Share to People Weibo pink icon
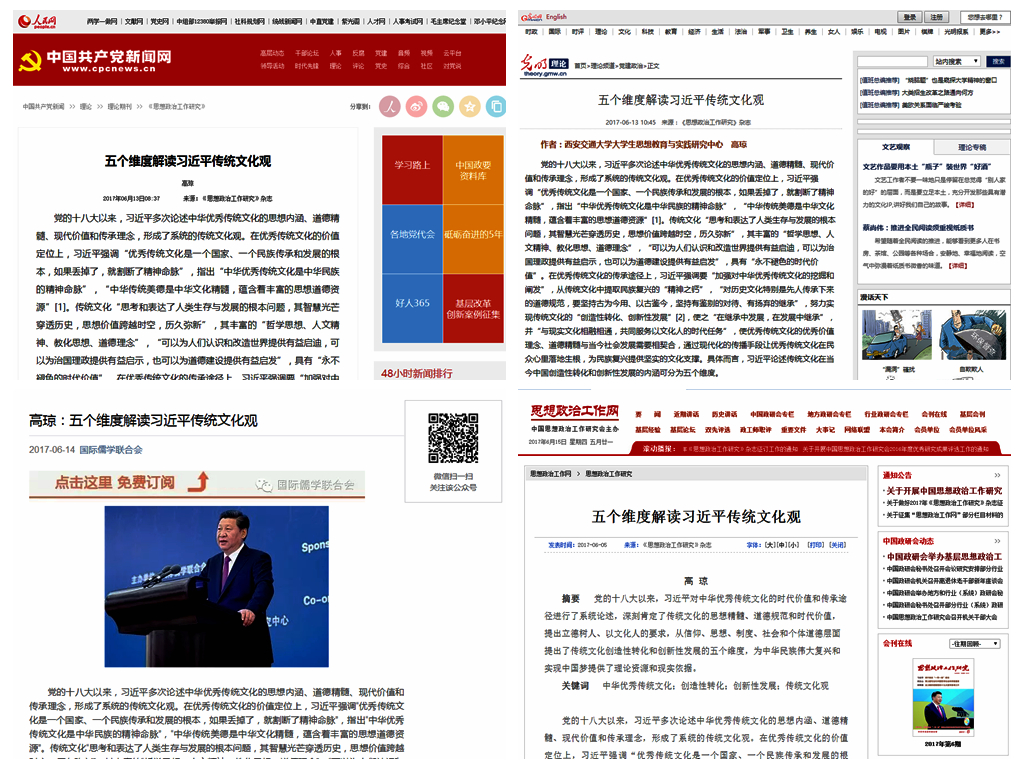 click(x=390, y=106)
